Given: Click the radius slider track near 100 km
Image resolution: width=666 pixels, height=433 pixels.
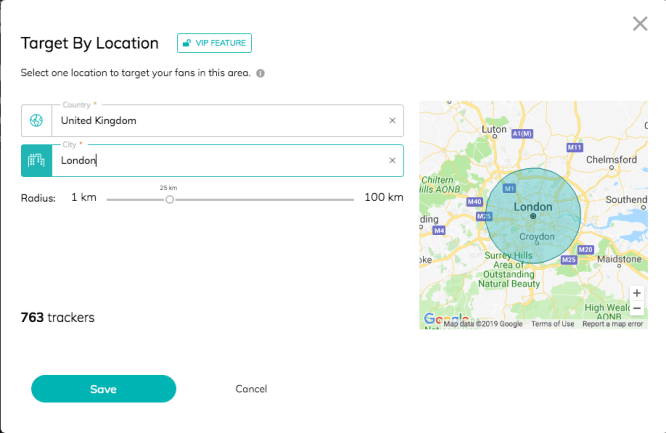Looking at the screenshot, I should tap(350, 199).
